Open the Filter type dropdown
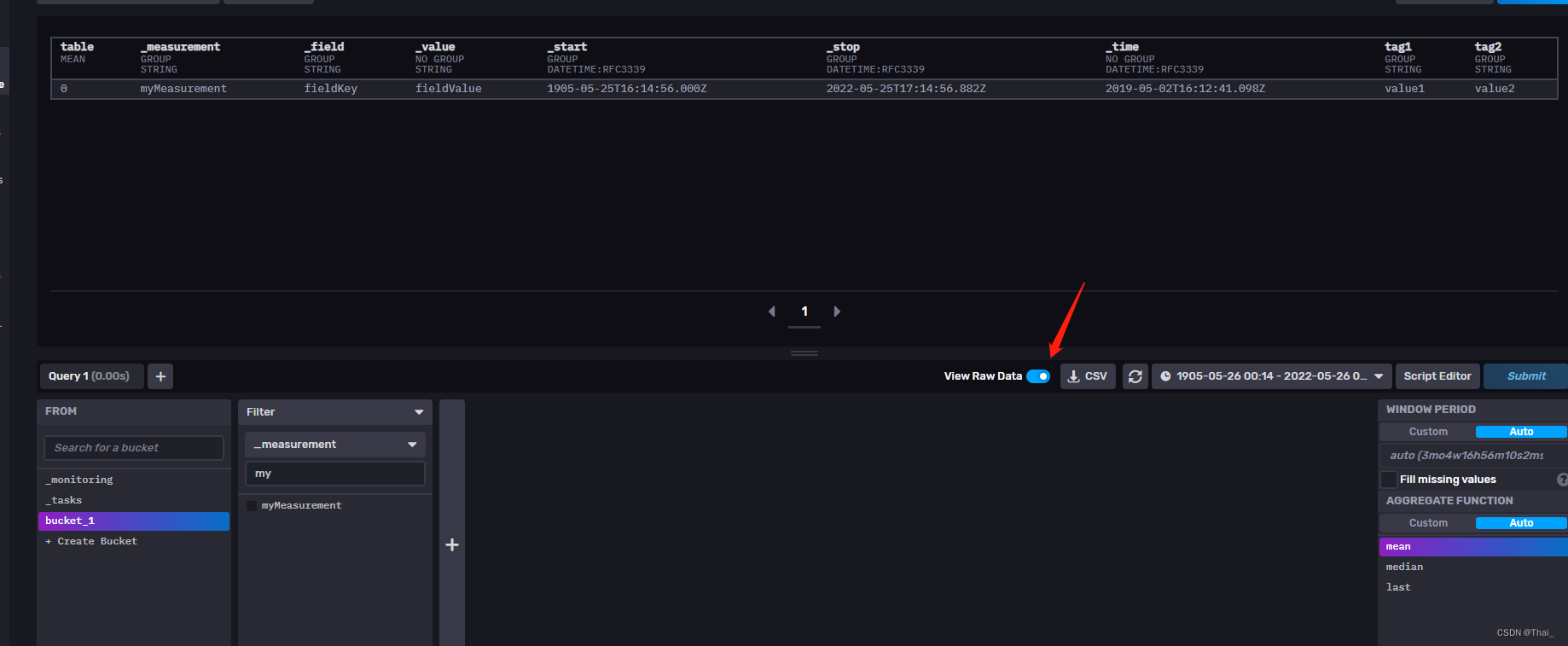This screenshot has height=646, width=1568. coord(334,412)
